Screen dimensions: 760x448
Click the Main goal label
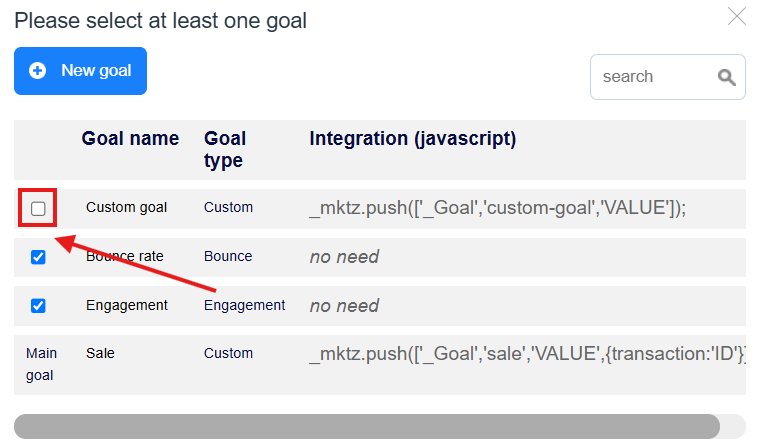[41, 364]
